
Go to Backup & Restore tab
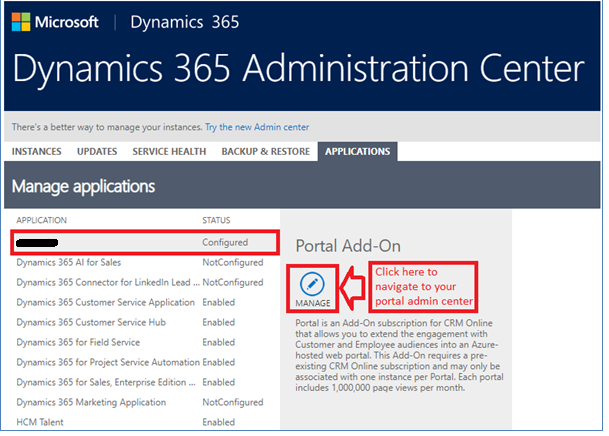click(266, 151)
